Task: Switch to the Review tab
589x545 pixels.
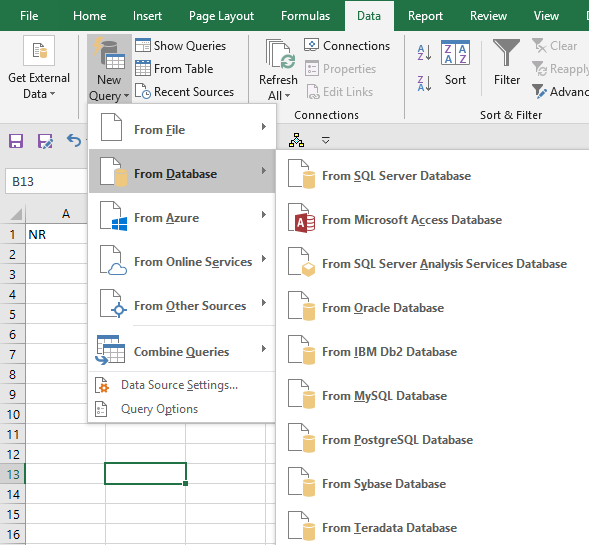Action: click(488, 16)
